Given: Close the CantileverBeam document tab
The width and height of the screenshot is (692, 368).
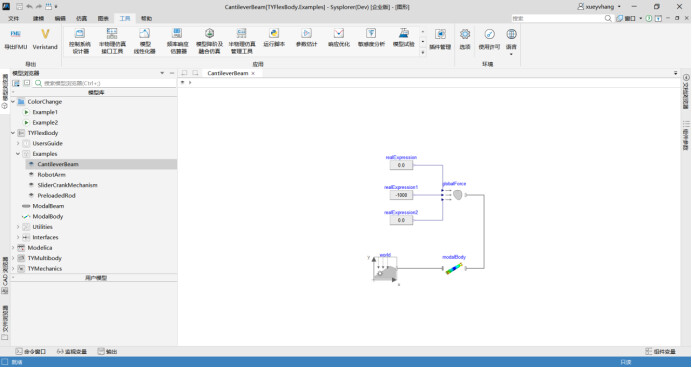Looking at the screenshot, I should tap(253, 74).
